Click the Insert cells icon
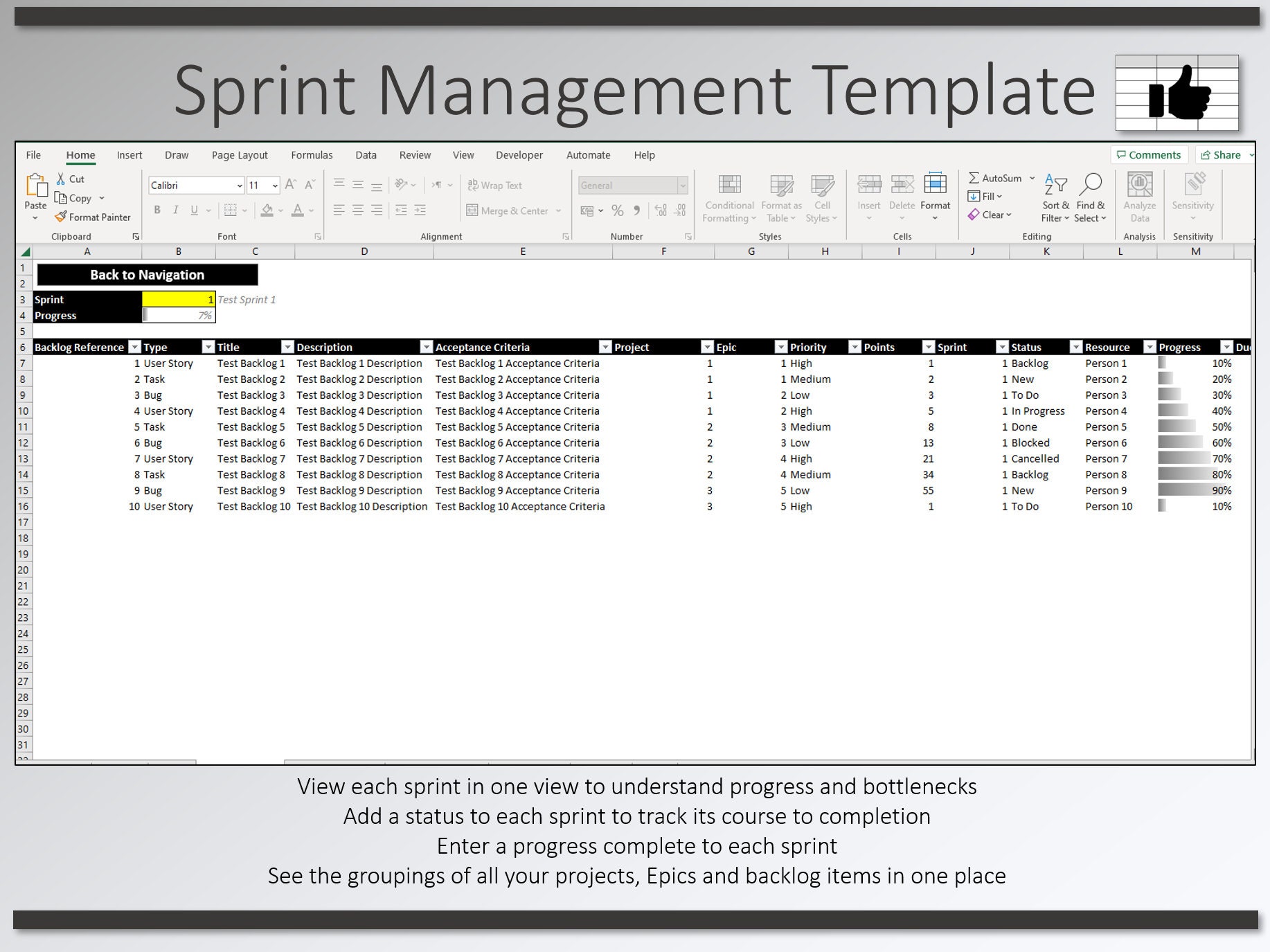 (x=869, y=184)
